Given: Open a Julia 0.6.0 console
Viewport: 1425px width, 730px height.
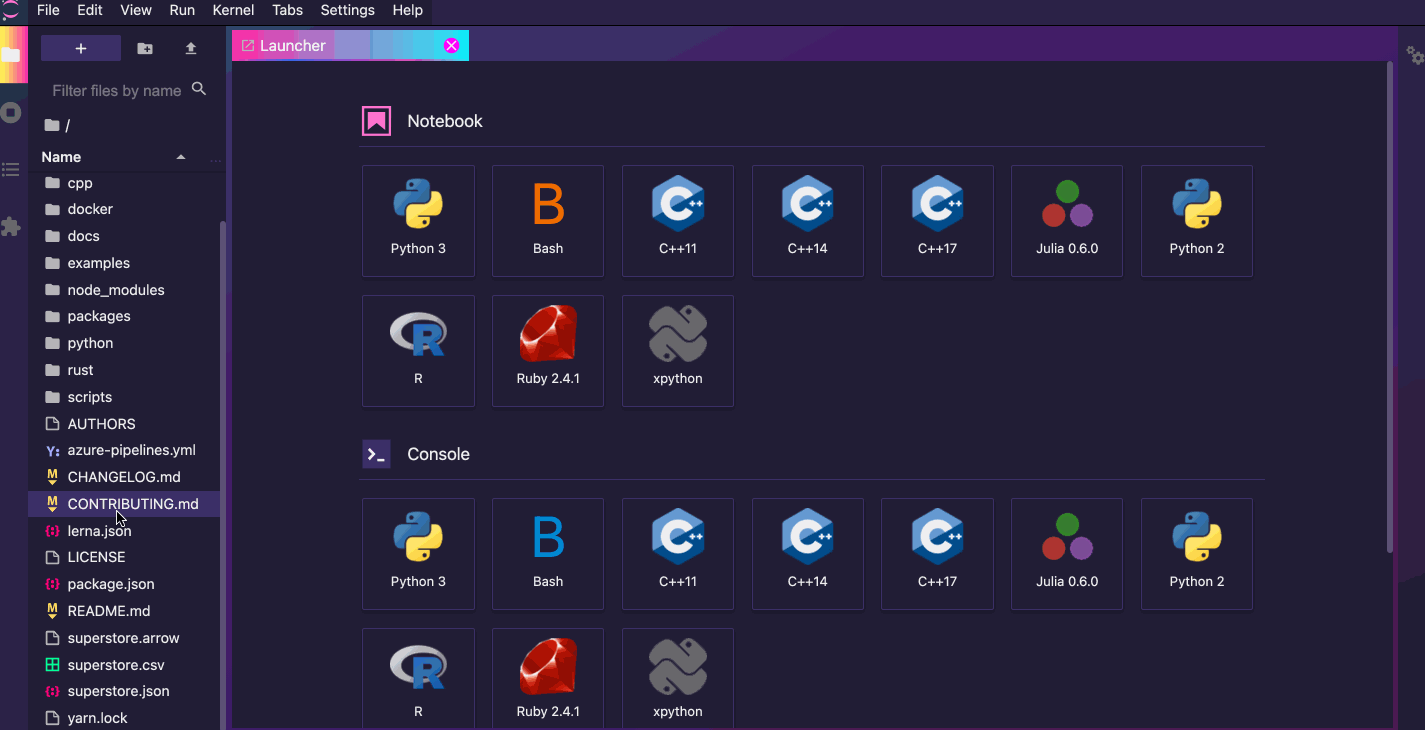Looking at the screenshot, I should [1067, 554].
